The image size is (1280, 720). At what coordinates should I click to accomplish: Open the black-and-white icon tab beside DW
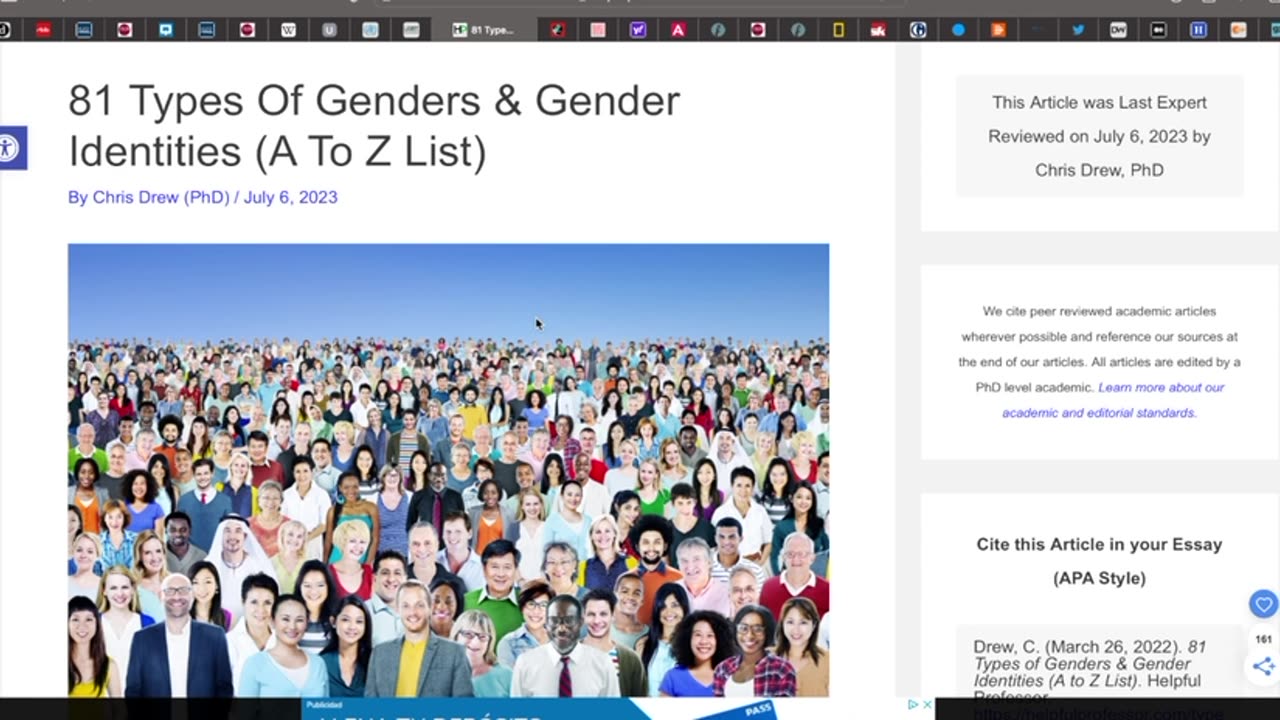[x=1158, y=30]
